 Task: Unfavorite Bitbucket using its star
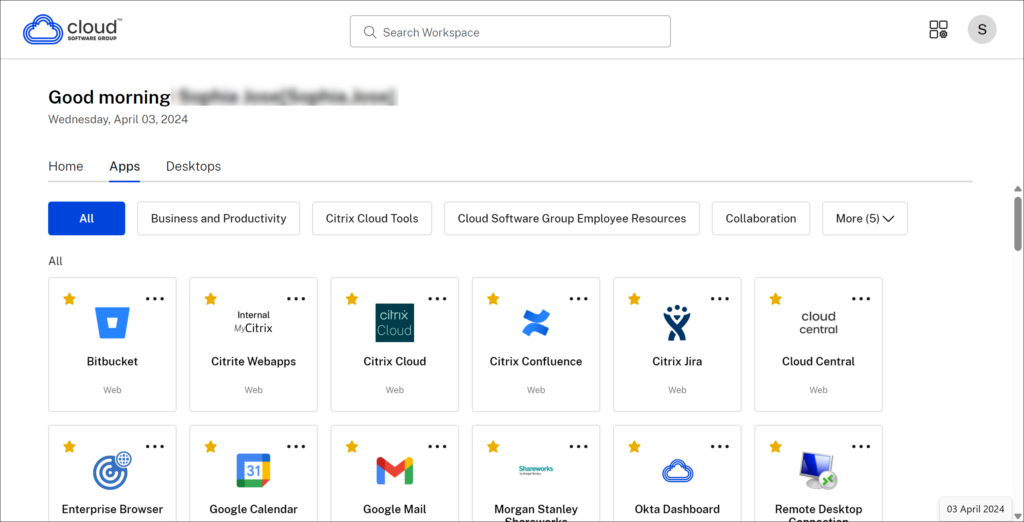(69, 299)
